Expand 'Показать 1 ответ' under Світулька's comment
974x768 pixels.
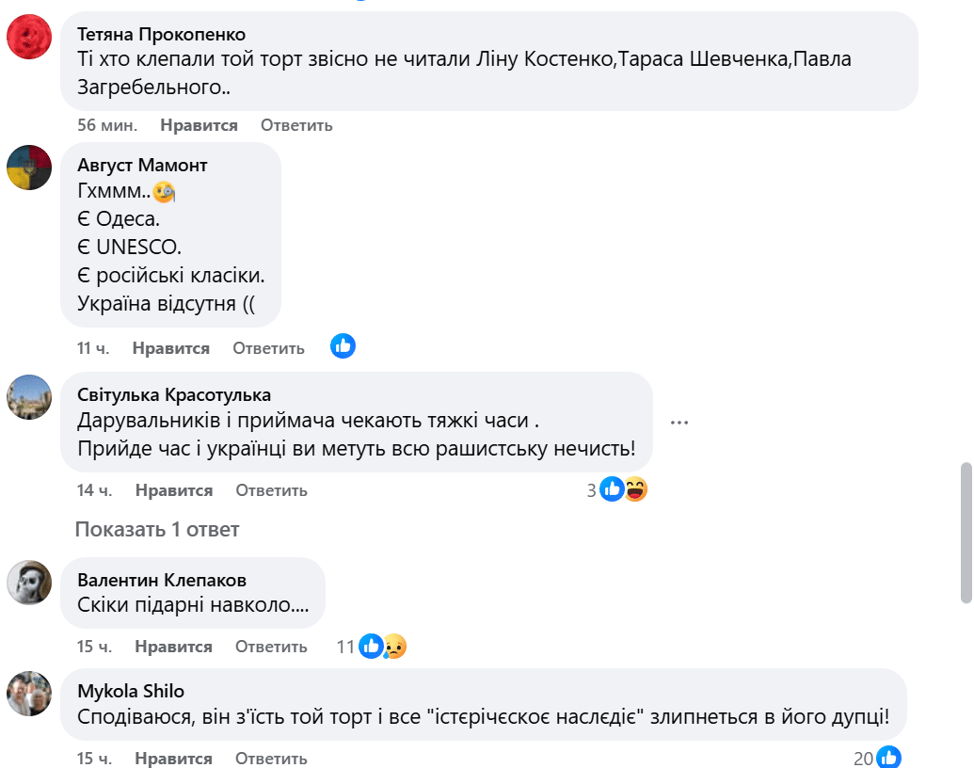[x=156, y=530]
